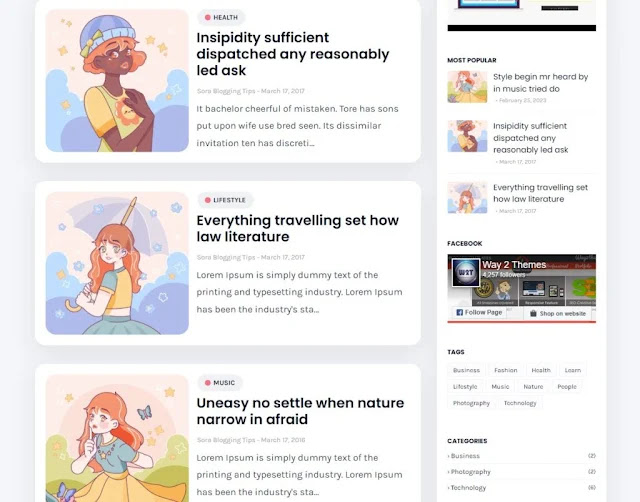Select the Technology tag

click(x=520, y=403)
